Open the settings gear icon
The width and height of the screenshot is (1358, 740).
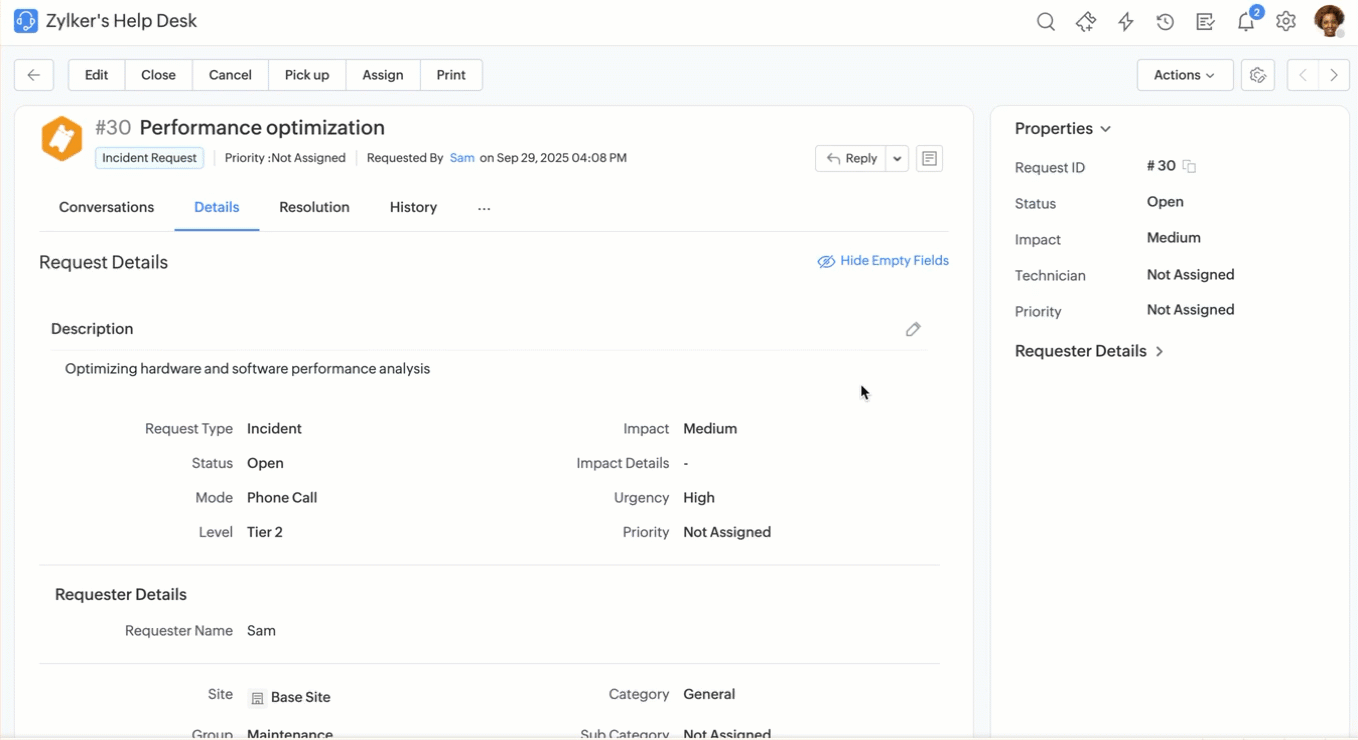1286,22
